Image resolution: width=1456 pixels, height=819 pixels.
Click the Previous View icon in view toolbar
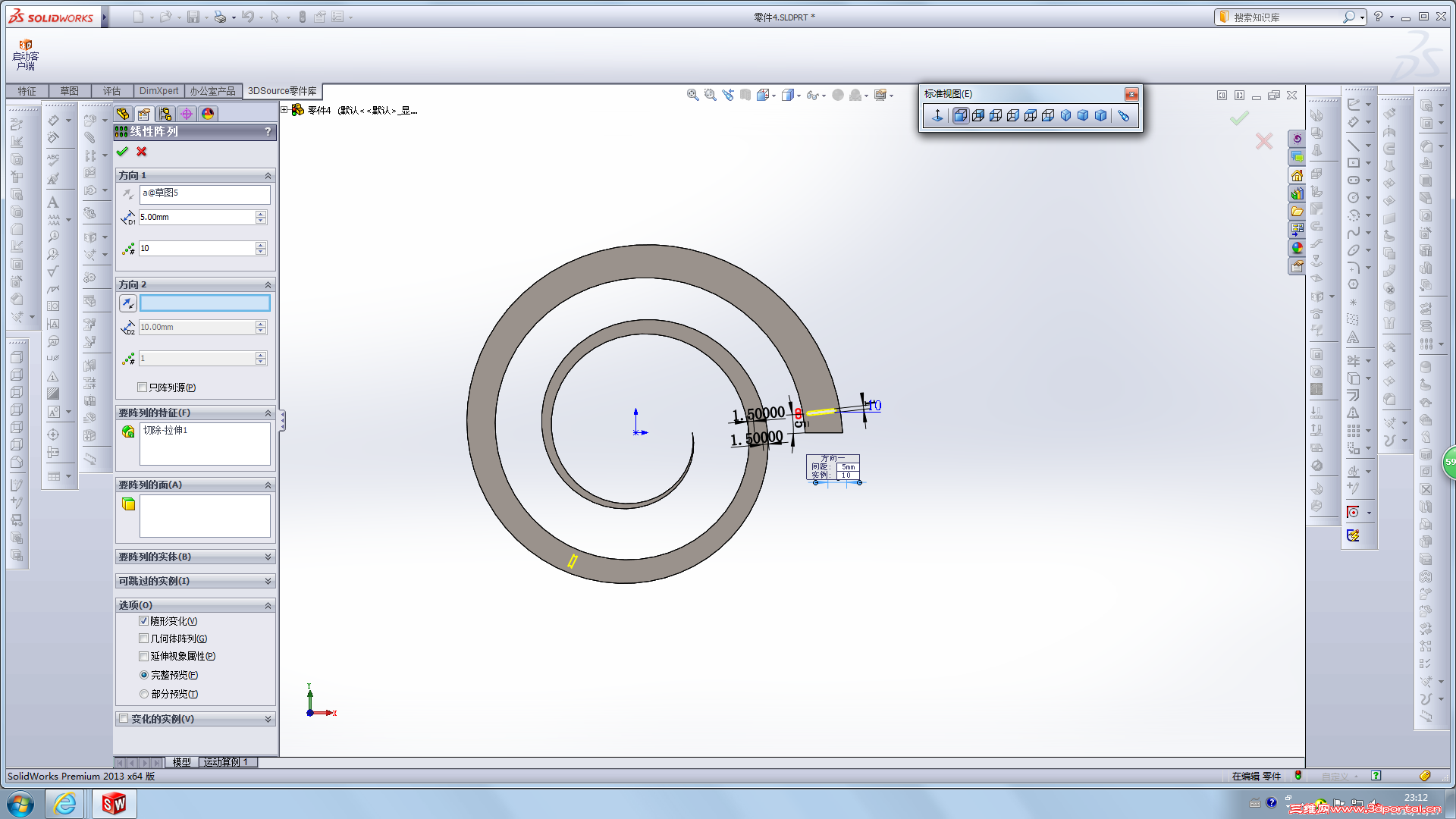click(x=728, y=95)
